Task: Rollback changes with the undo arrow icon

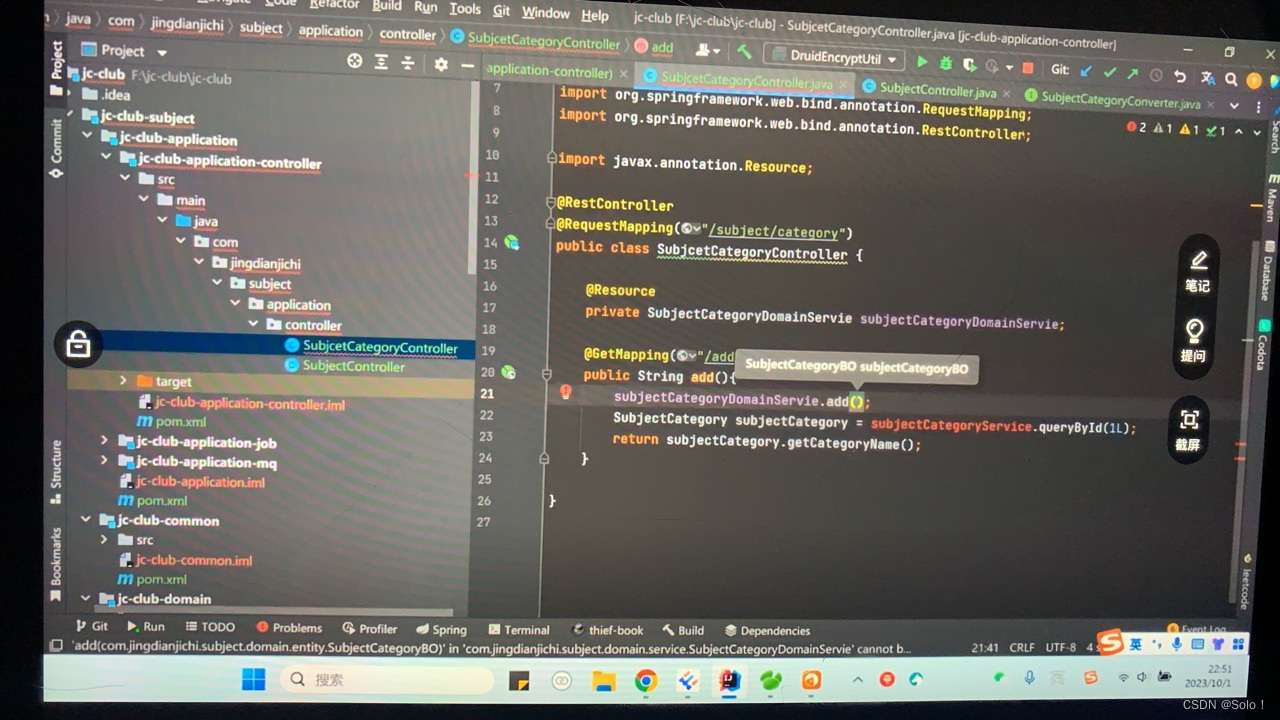Action: [x=1180, y=77]
